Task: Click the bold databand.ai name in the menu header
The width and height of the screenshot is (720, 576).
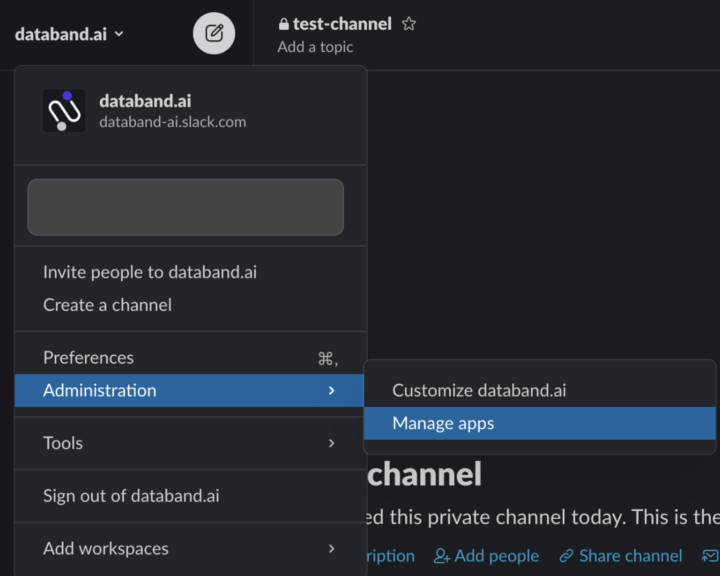Action: (x=145, y=101)
